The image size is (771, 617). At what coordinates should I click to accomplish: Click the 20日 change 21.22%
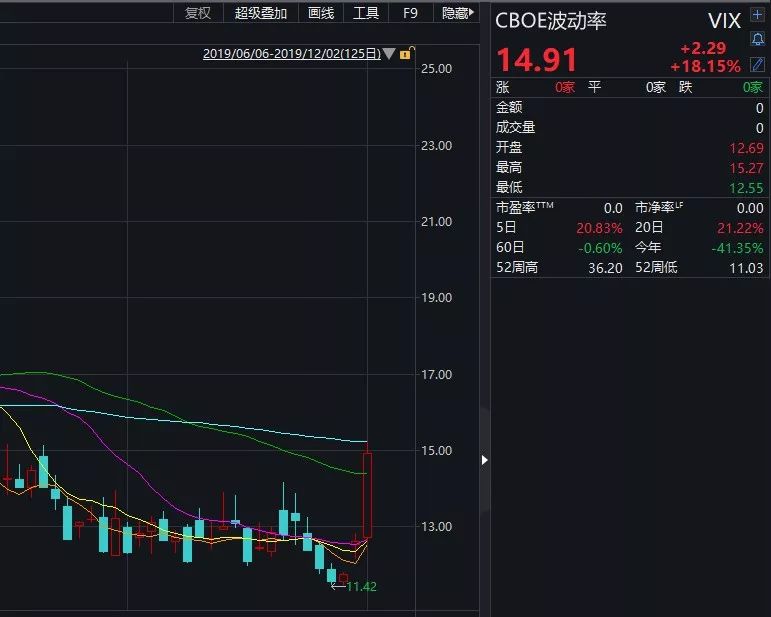tap(740, 228)
